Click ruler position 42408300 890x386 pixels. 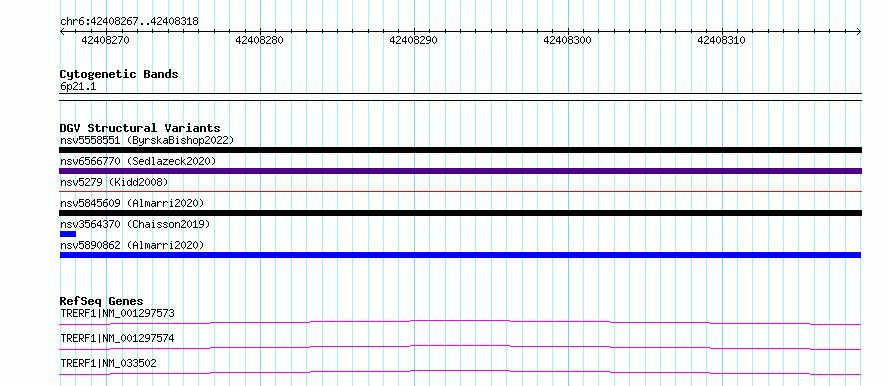[568, 40]
